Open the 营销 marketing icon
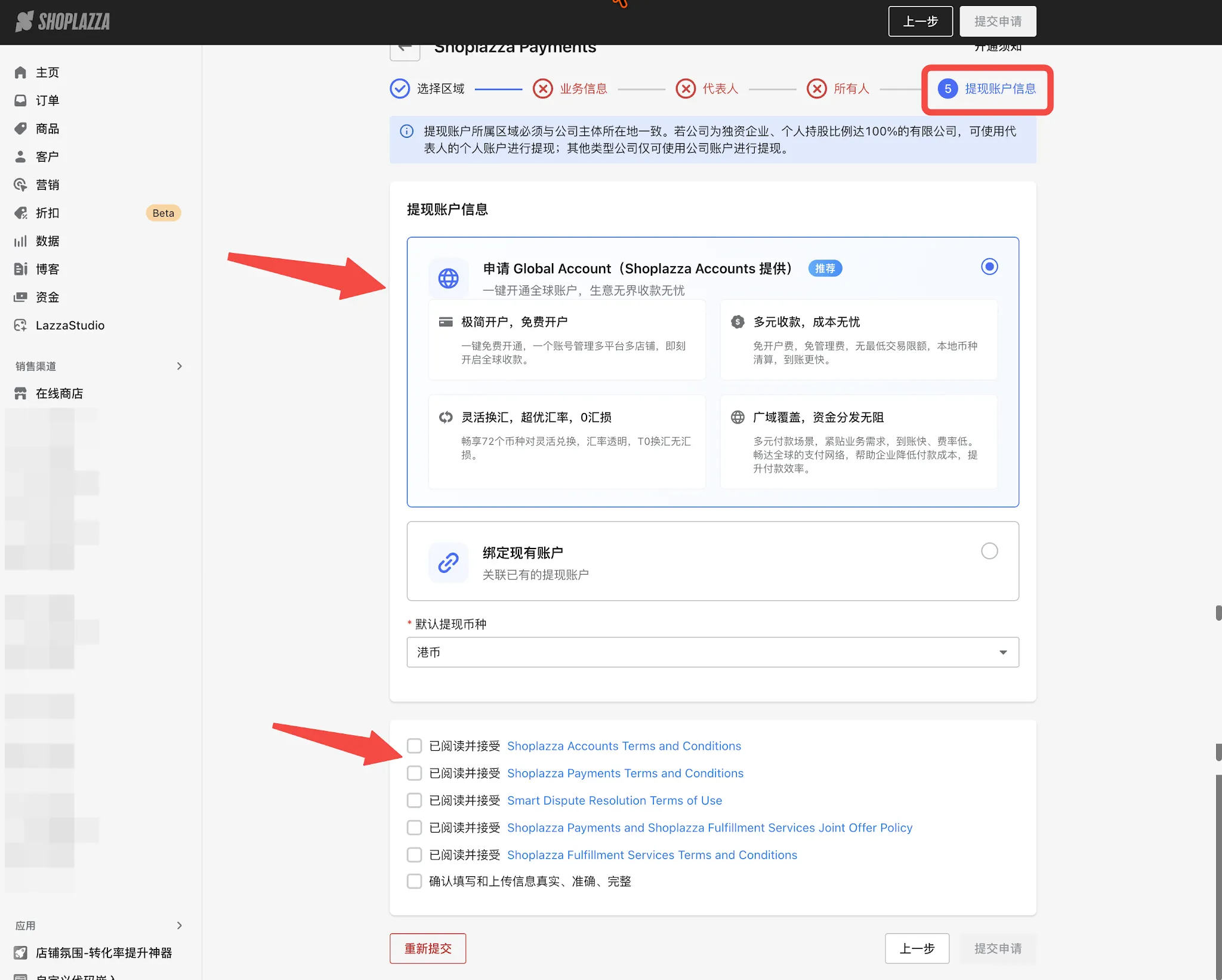The height and width of the screenshot is (980, 1222). tap(20, 184)
